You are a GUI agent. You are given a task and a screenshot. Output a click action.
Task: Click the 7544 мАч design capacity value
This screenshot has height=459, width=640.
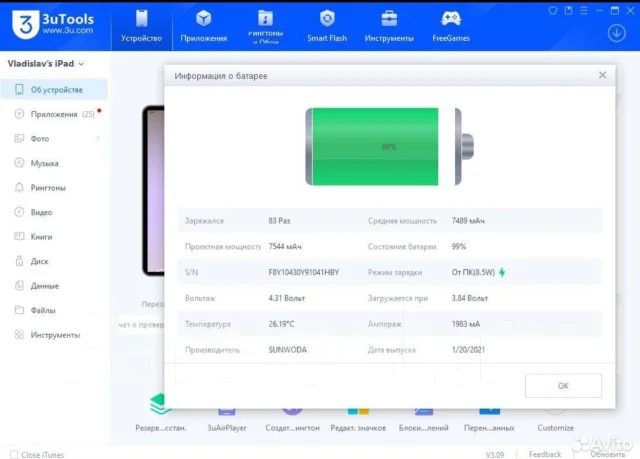pyautogui.click(x=285, y=246)
